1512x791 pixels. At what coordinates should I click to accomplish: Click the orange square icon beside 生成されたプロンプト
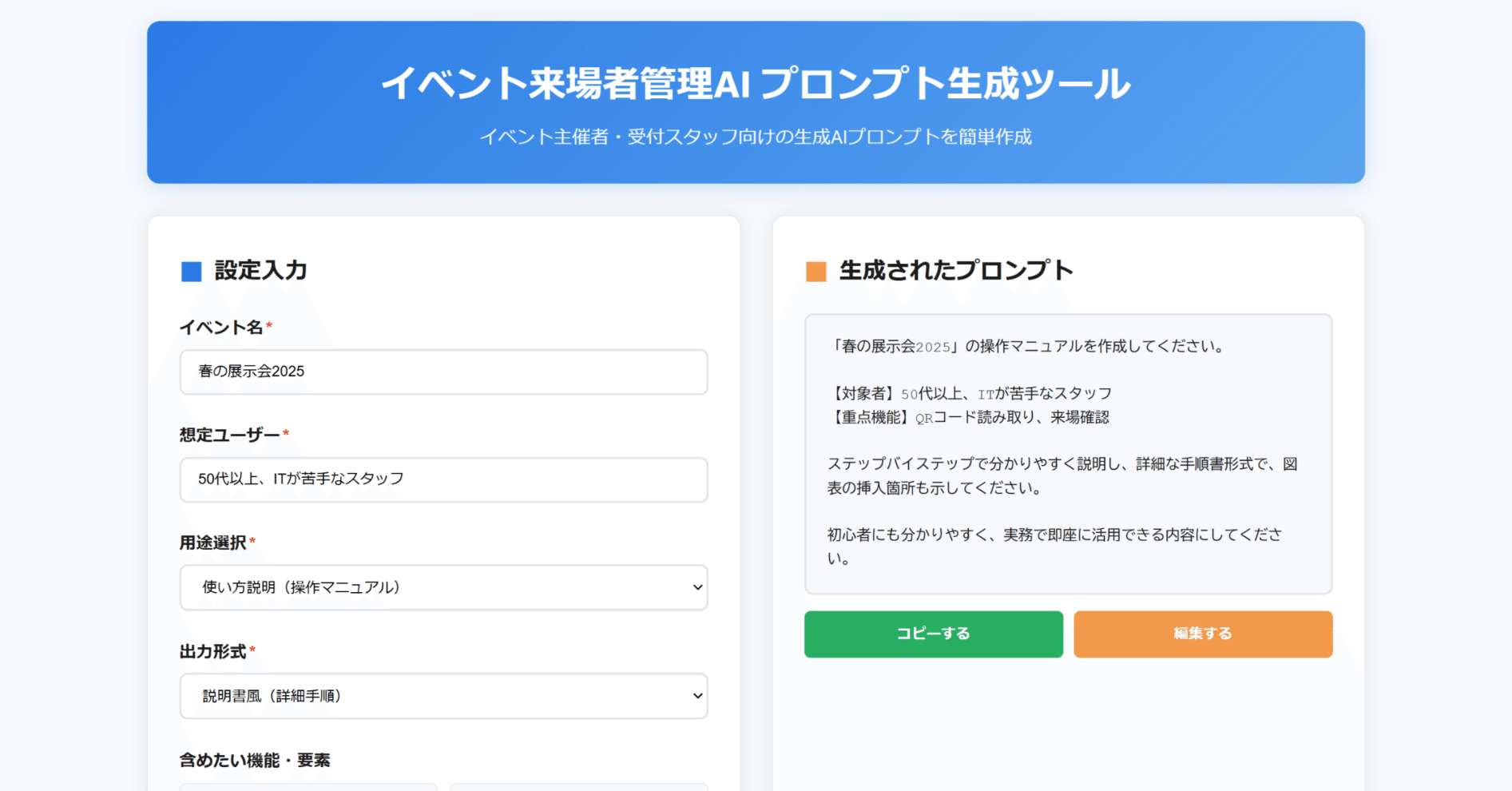pyautogui.click(x=815, y=271)
